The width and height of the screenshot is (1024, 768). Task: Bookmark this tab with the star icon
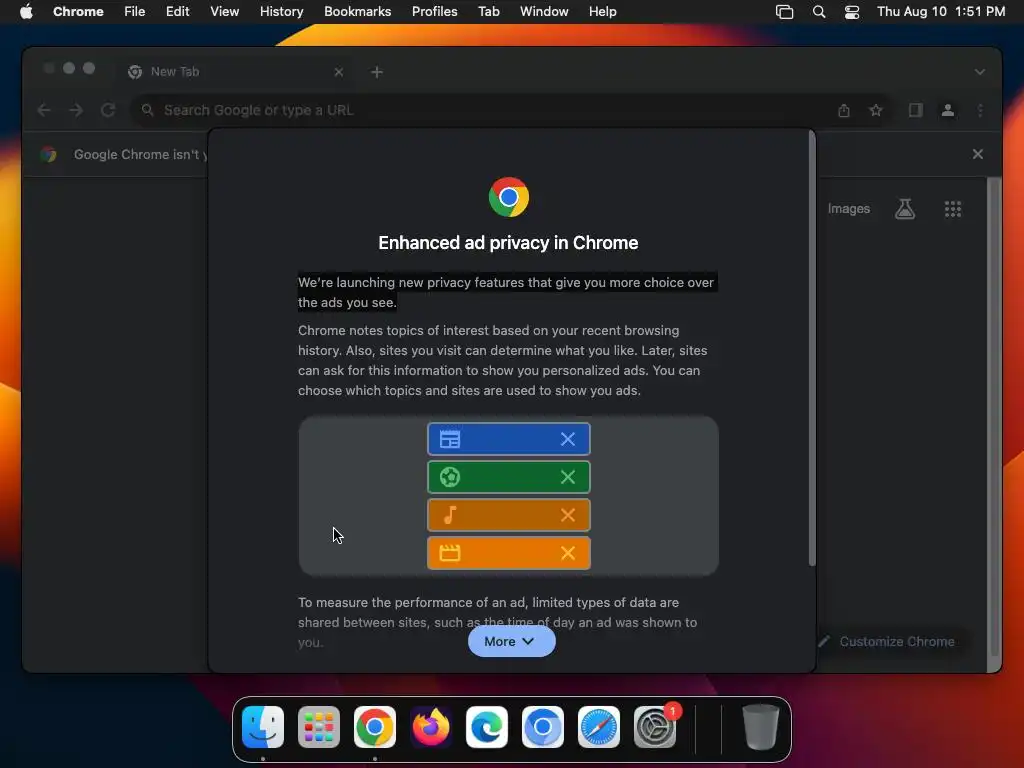[876, 110]
